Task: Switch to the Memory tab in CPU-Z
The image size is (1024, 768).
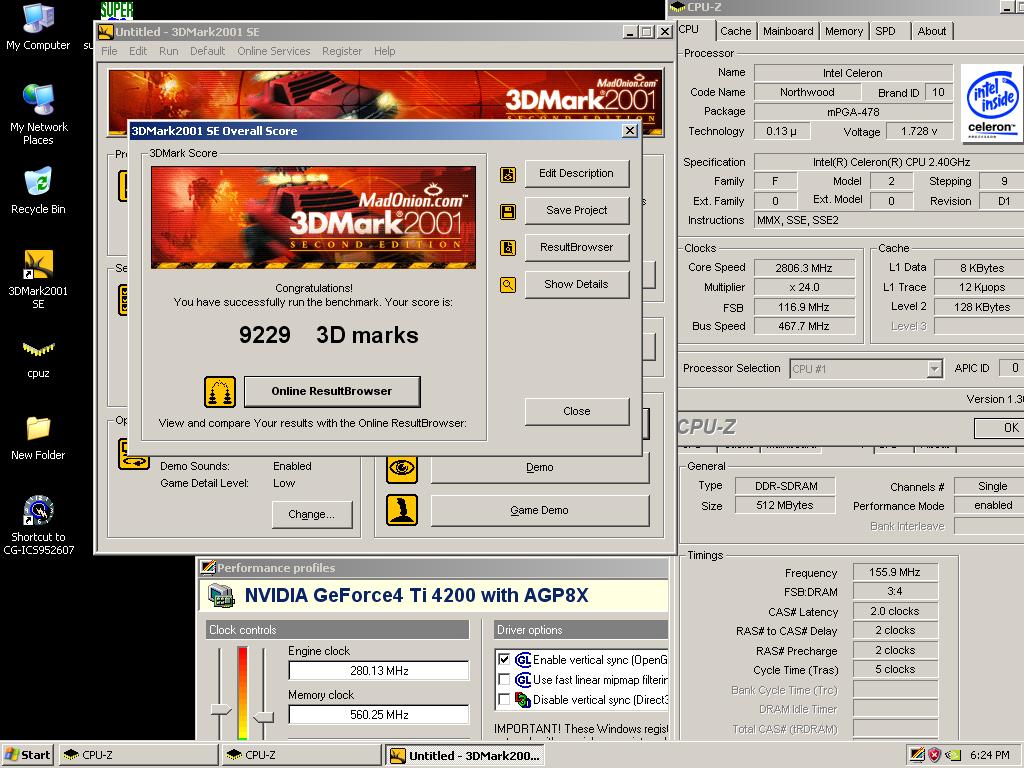Action: (x=844, y=31)
